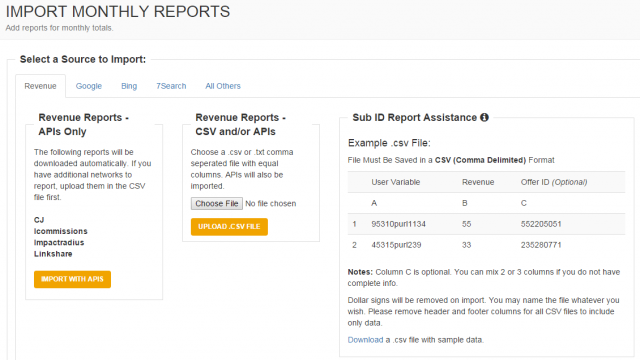Click revenue value 55

tap(467, 224)
